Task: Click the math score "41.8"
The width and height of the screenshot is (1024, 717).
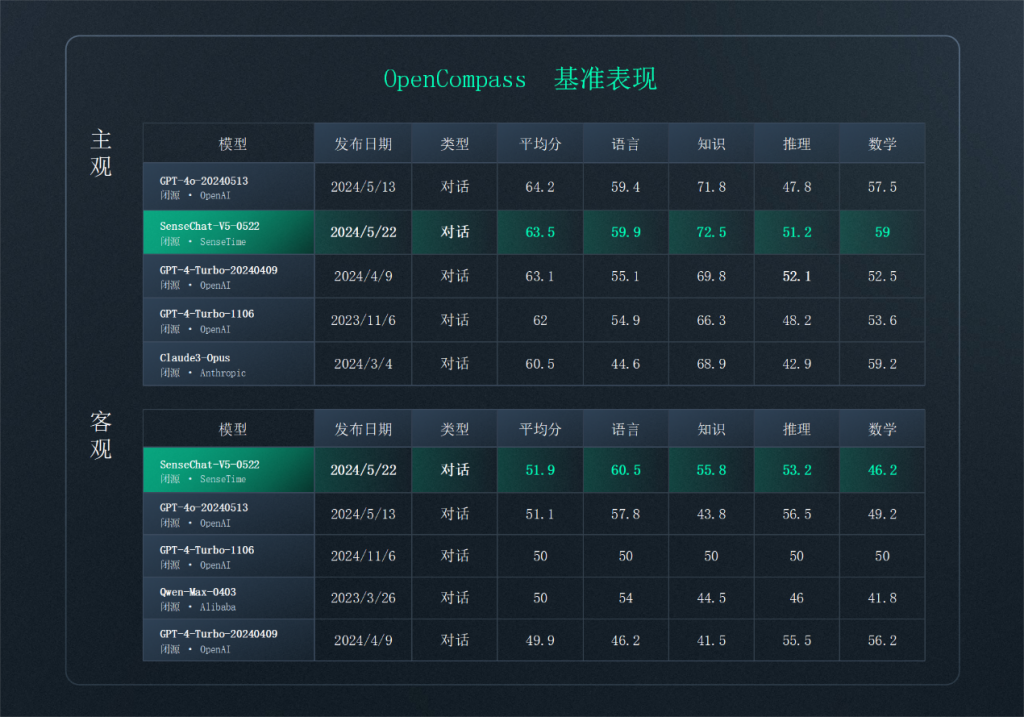Action: (882, 598)
